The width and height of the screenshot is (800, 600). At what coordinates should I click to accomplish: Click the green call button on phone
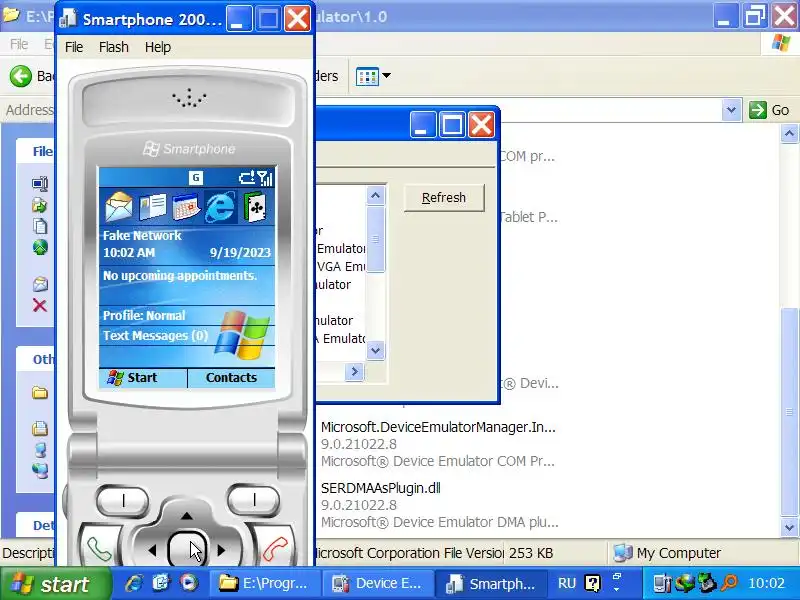click(x=99, y=549)
